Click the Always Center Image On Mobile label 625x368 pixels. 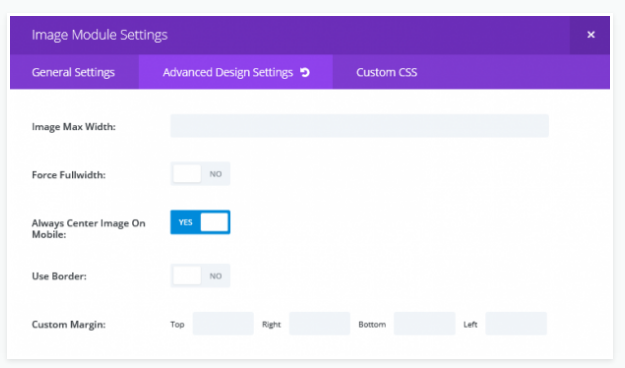coord(88,228)
